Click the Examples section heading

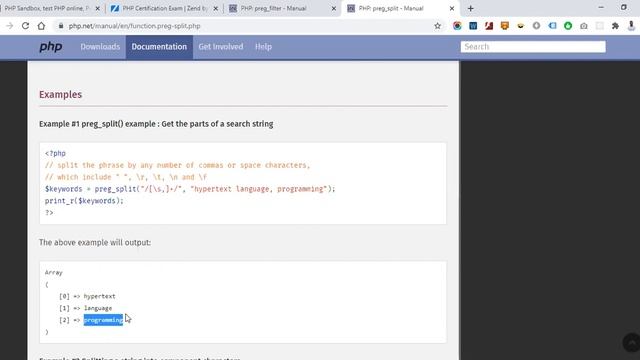tap(60, 94)
